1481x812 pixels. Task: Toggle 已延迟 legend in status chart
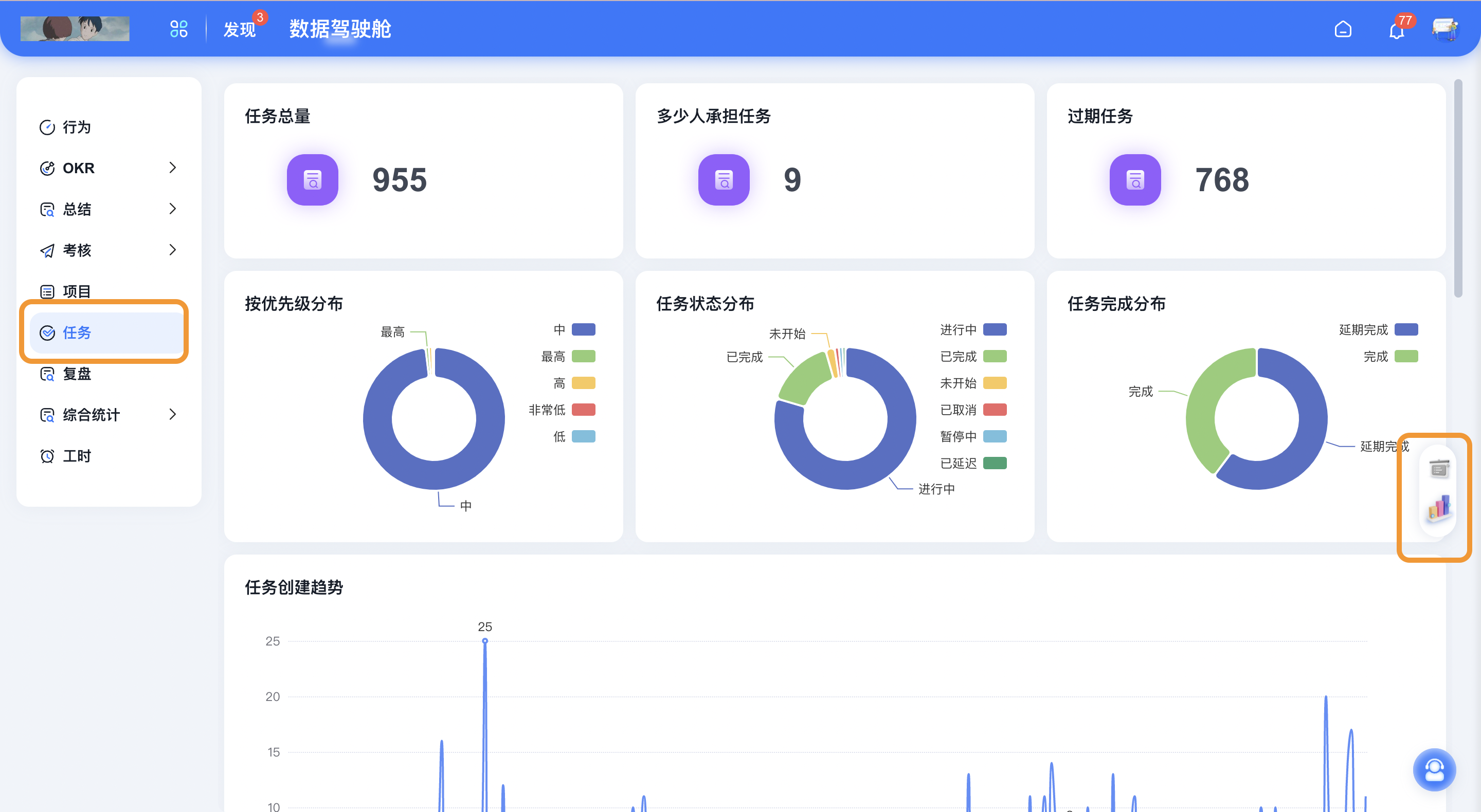[973, 463]
